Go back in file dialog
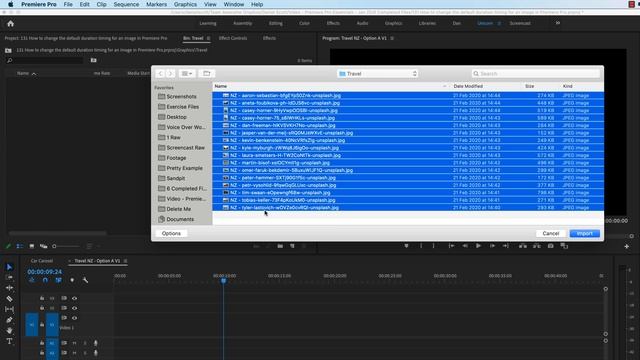Viewport: 640px width, 360px height. (160, 73)
